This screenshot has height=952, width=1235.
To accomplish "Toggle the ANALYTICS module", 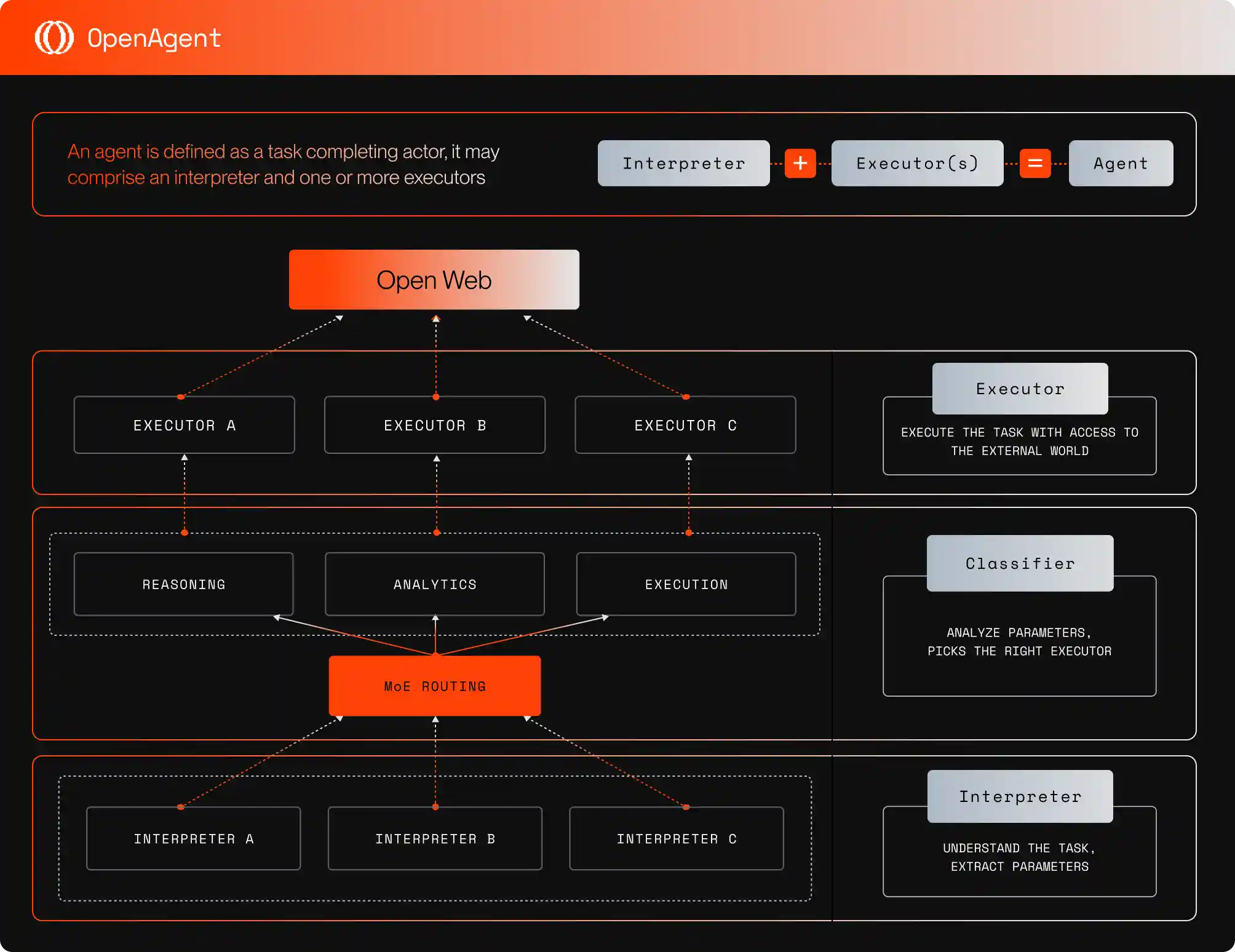I will pyautogui.click(x=434, y=584).
